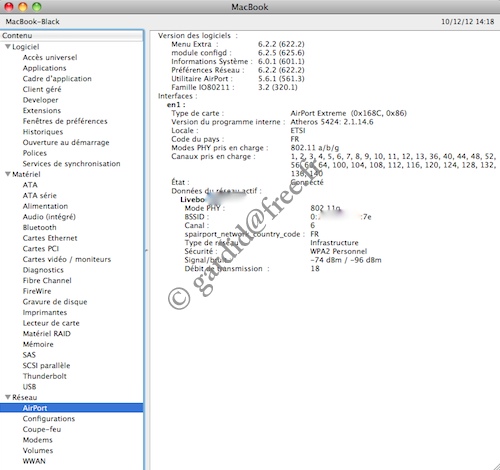Click the MacBook-Black computer name
Screen dimensions: 500x470
click(32, 22)
